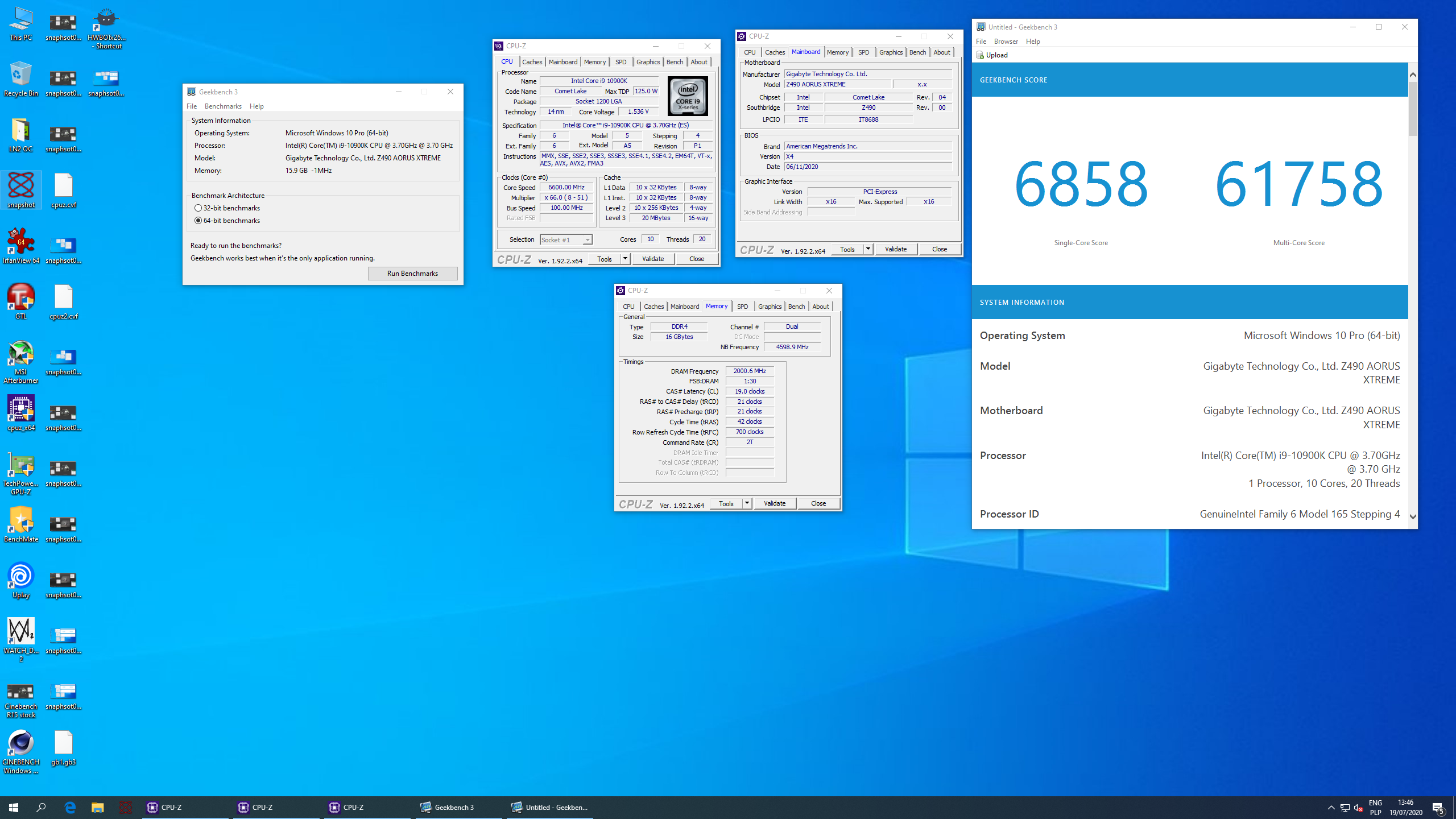This screenshot has height=819, width=1456.
Task: Expand Tools dropdown arrow in Mainboard window
Action: (868, 249)
